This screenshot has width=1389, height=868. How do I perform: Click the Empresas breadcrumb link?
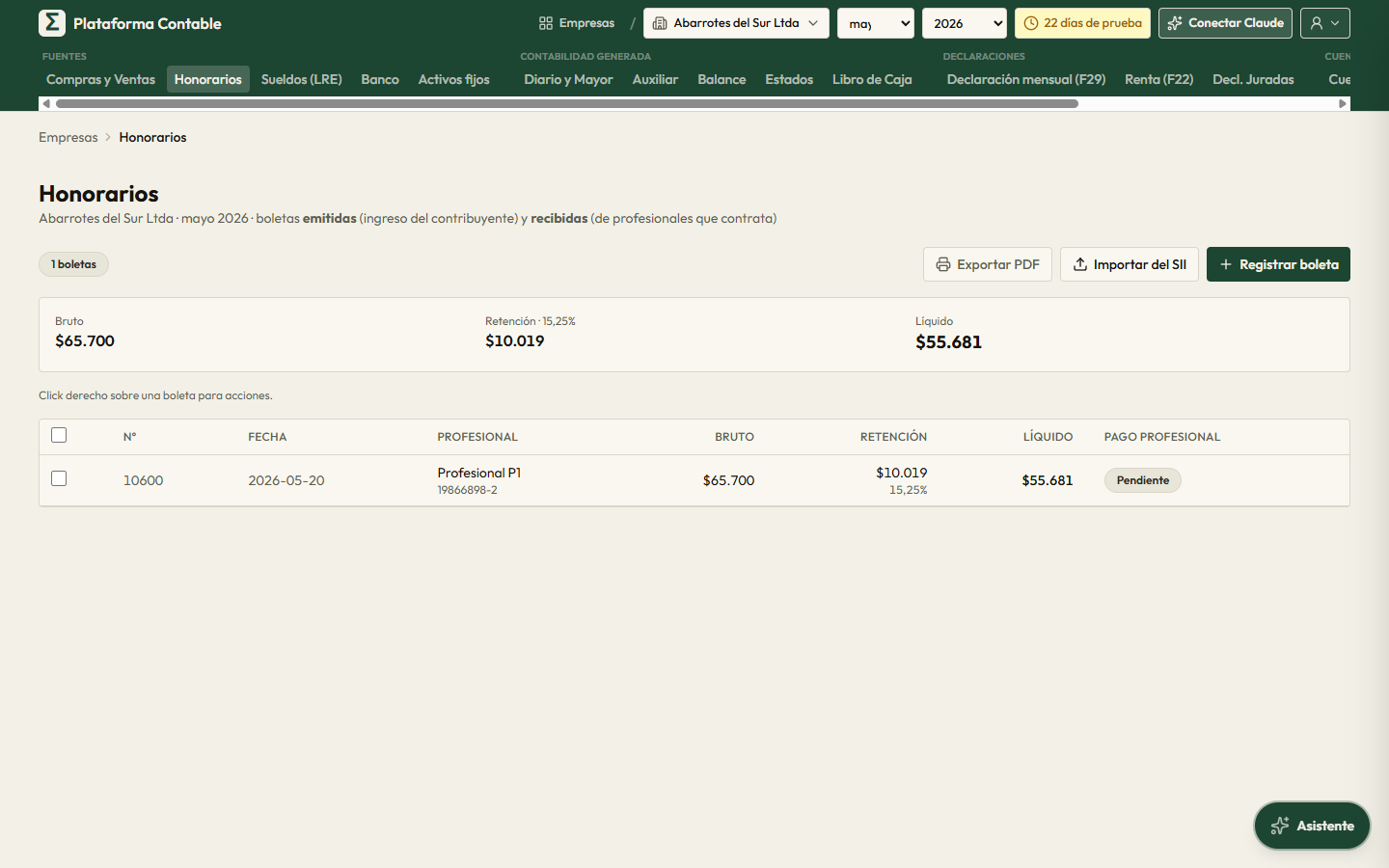tap(68, 137)
